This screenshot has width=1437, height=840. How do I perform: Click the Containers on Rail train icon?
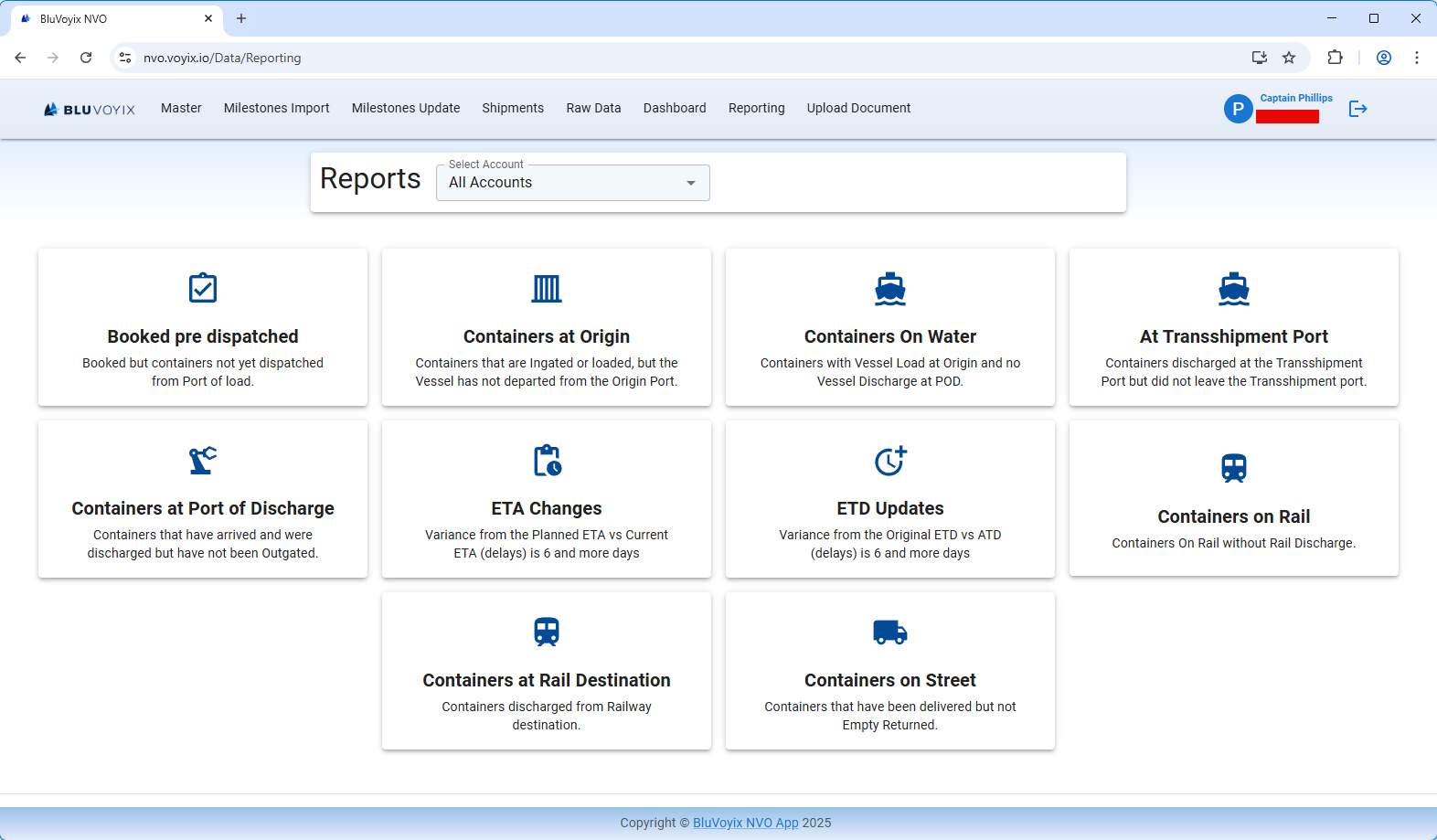[1233, 468]
